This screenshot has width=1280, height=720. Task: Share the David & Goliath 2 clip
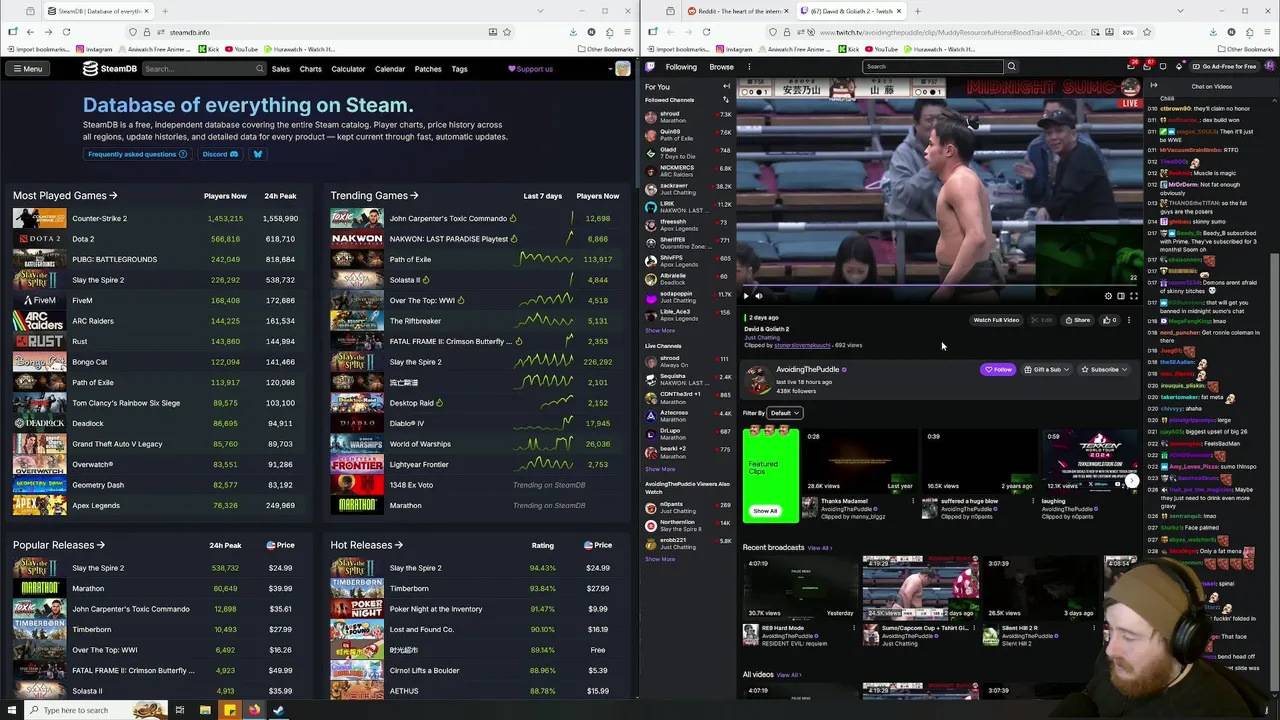tap(1078, 320)
